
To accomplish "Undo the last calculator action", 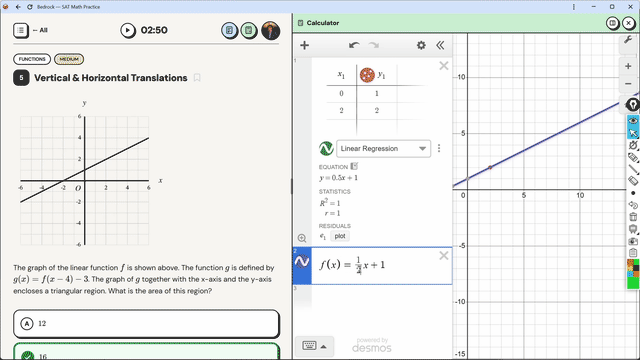I will 354,45.
